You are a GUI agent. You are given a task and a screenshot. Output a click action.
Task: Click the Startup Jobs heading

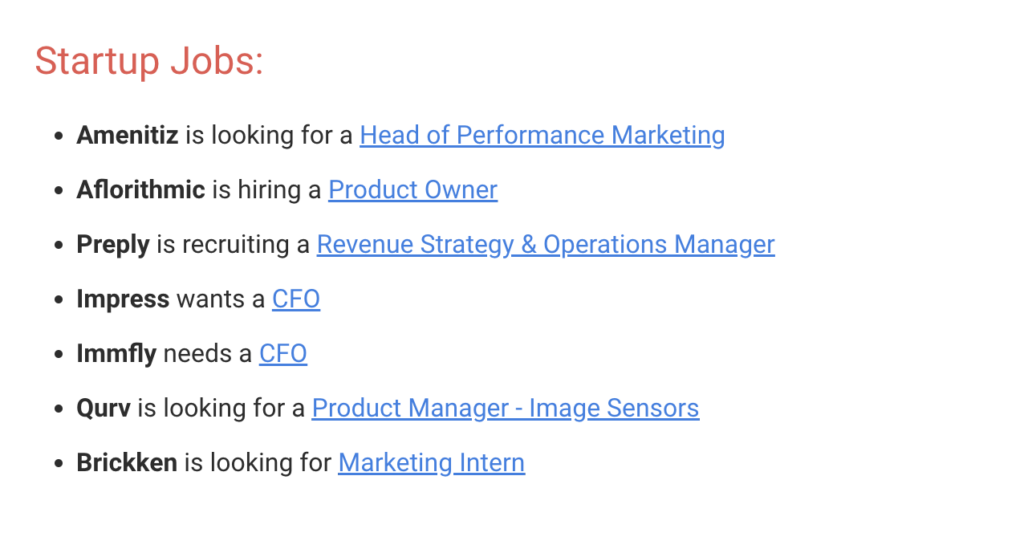coord(149,61)
